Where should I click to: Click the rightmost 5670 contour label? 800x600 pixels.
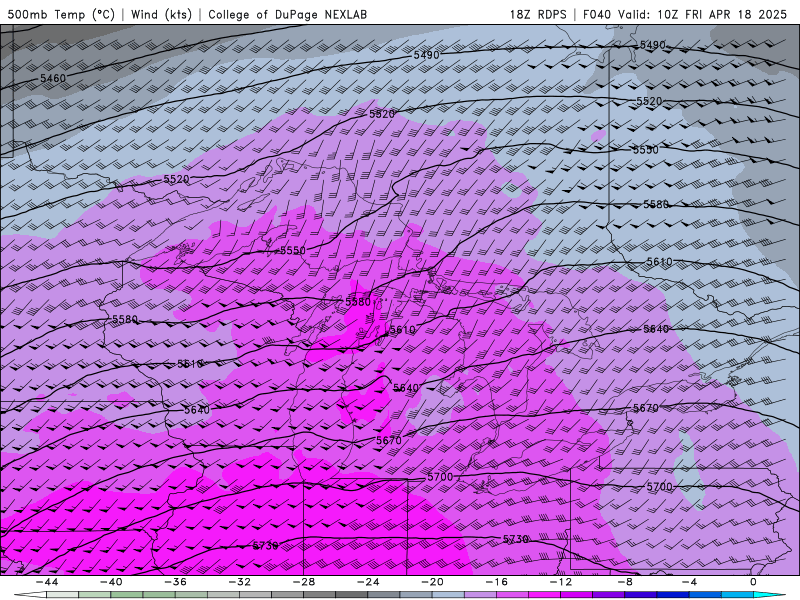coord(646,408)
